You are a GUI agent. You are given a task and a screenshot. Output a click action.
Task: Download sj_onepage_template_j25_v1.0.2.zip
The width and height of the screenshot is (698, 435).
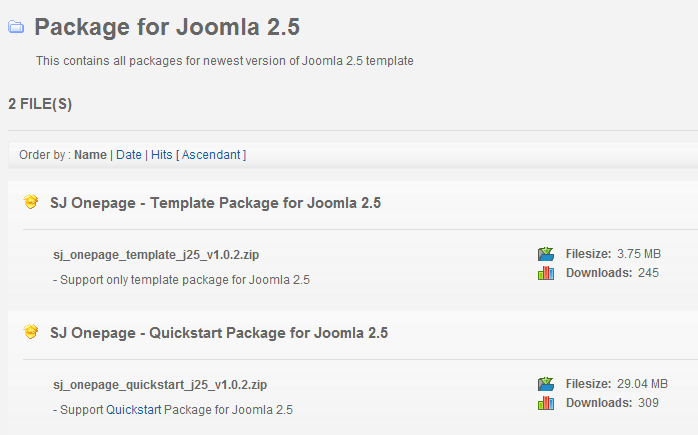click(x=156, y=255)
